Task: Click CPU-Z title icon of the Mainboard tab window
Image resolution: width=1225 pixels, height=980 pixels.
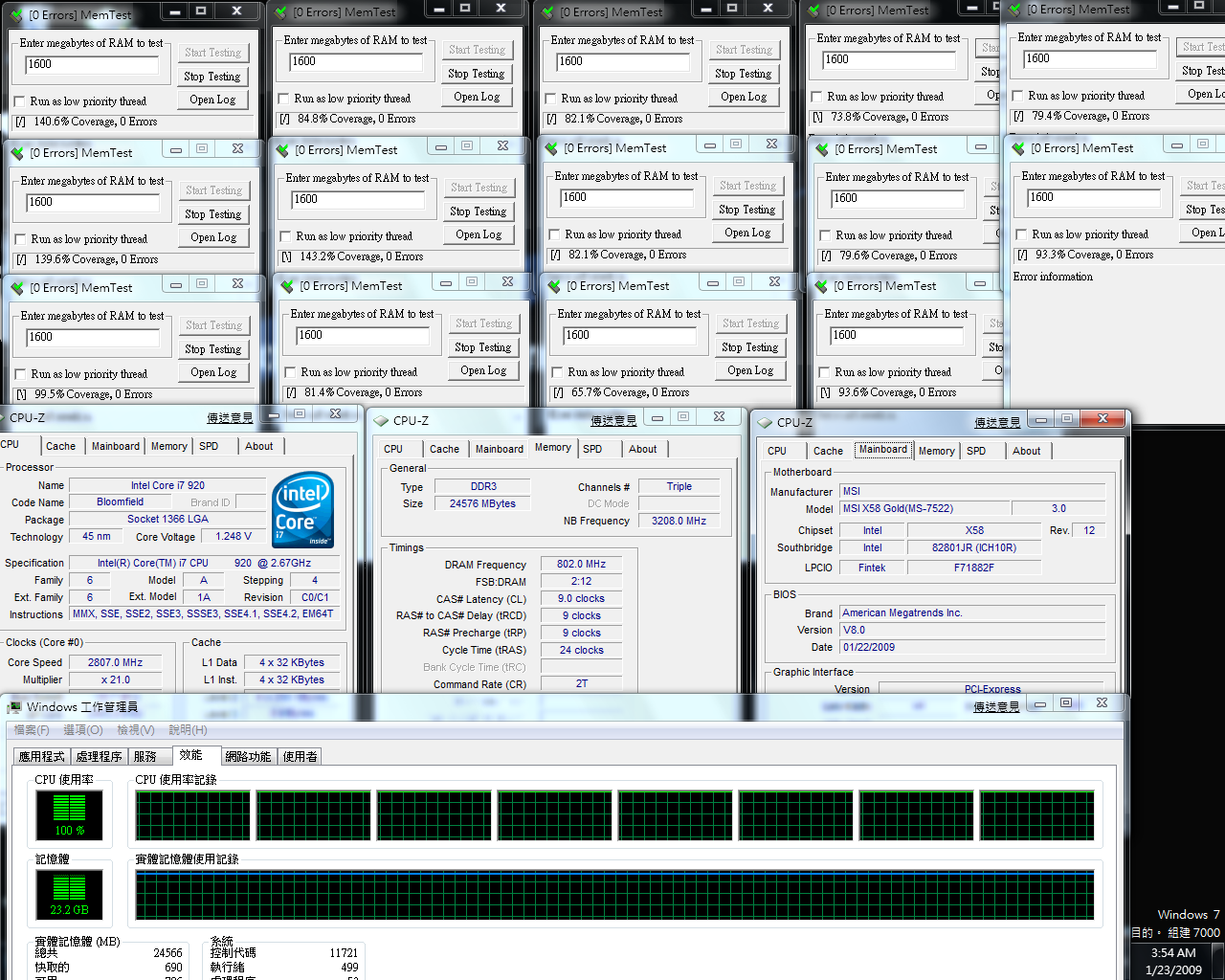Action: [x=765, y=423]
